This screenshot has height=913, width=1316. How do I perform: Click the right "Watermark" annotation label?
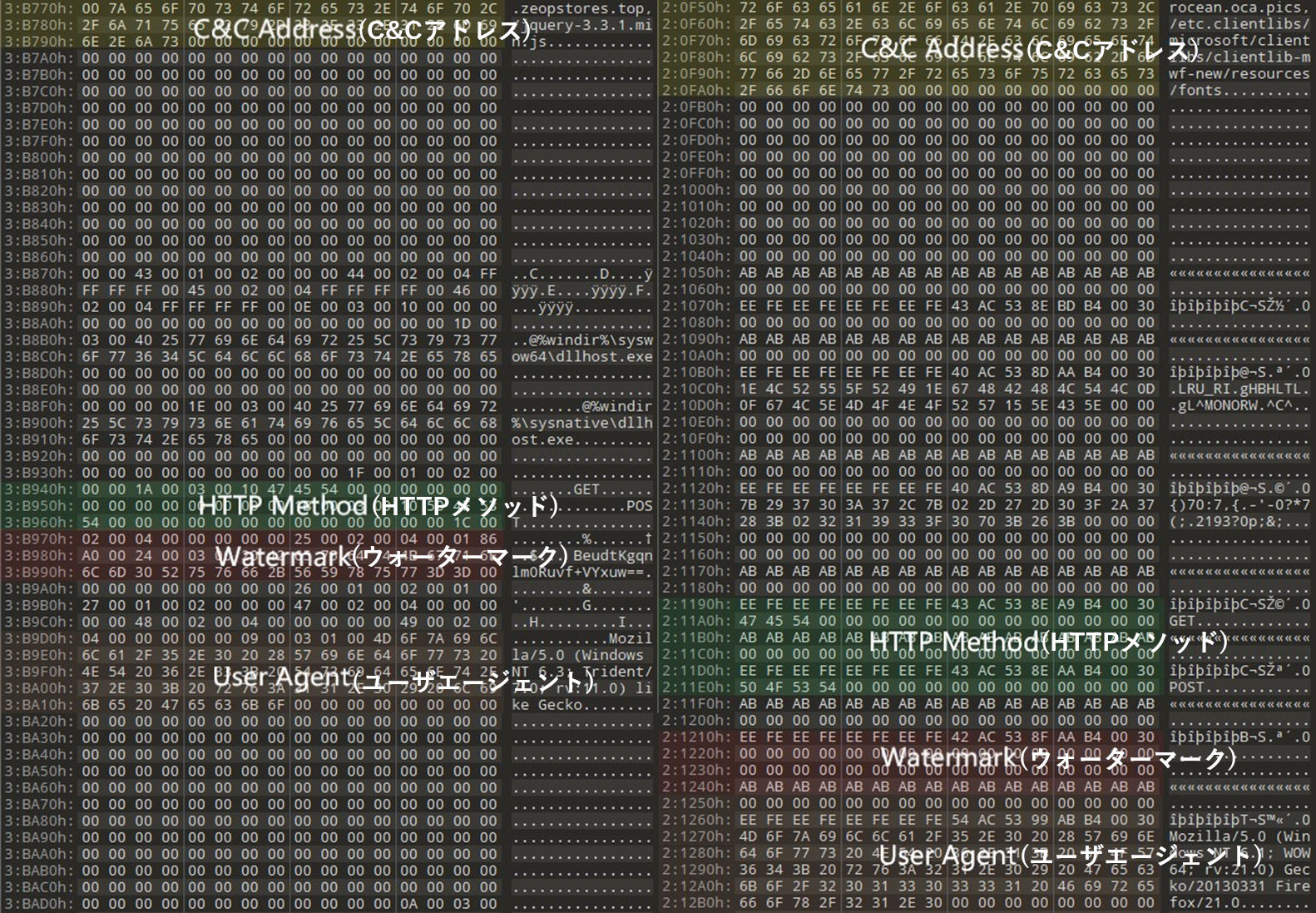coord(1058,757)
